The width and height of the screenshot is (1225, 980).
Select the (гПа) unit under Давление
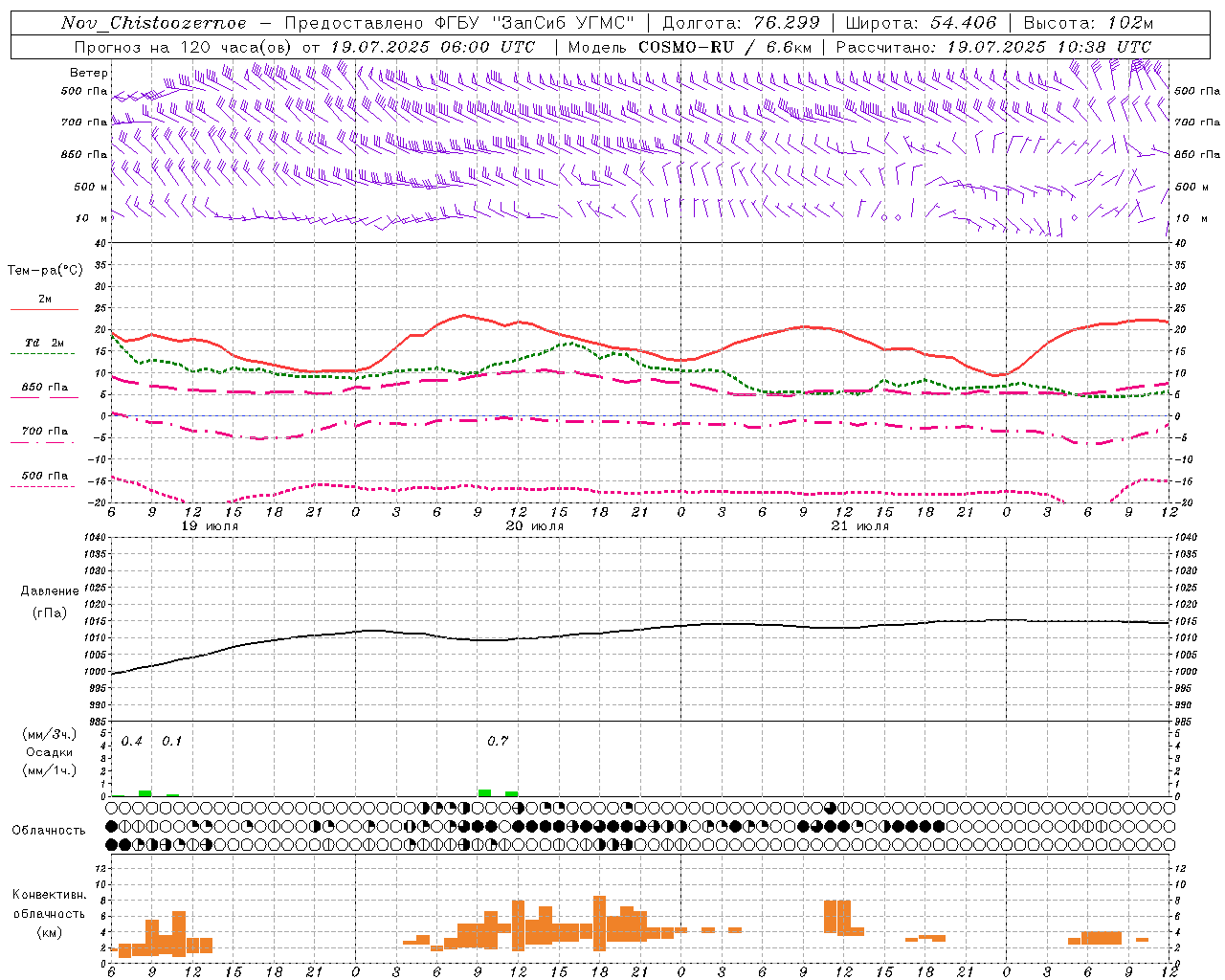[50, 612]
